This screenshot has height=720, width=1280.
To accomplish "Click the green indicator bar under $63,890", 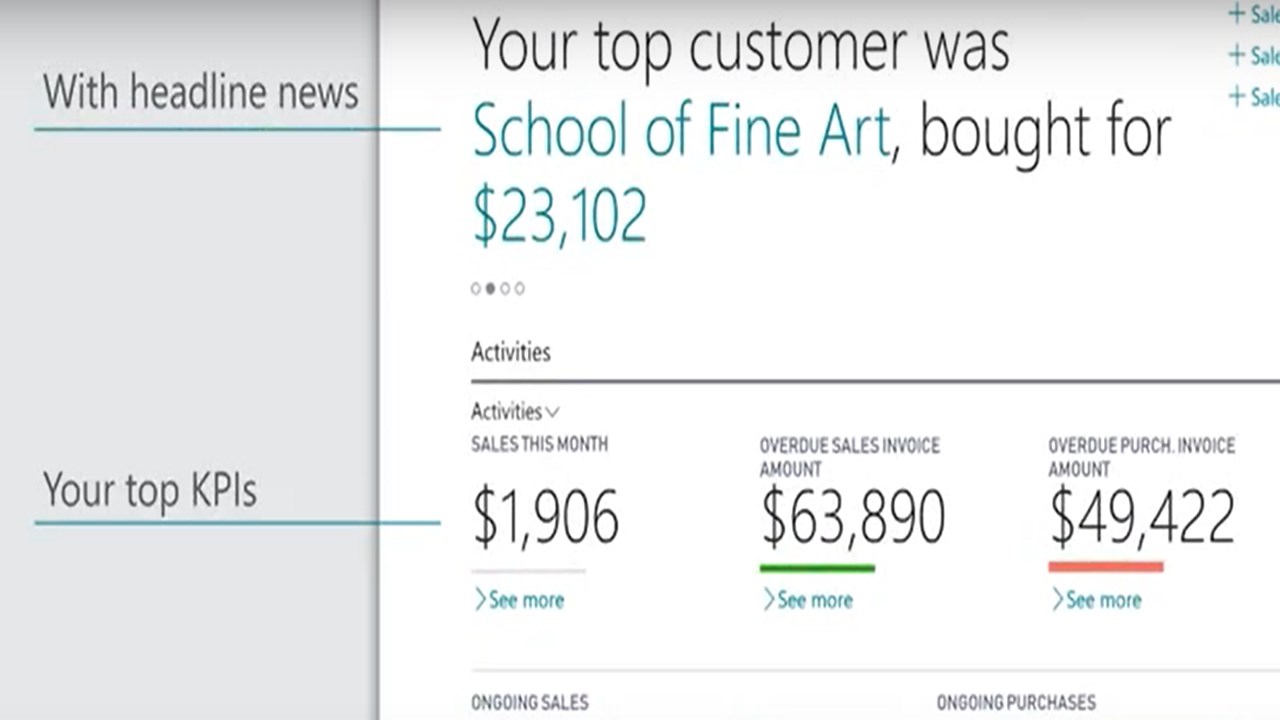I will click(x=817, y=568).
